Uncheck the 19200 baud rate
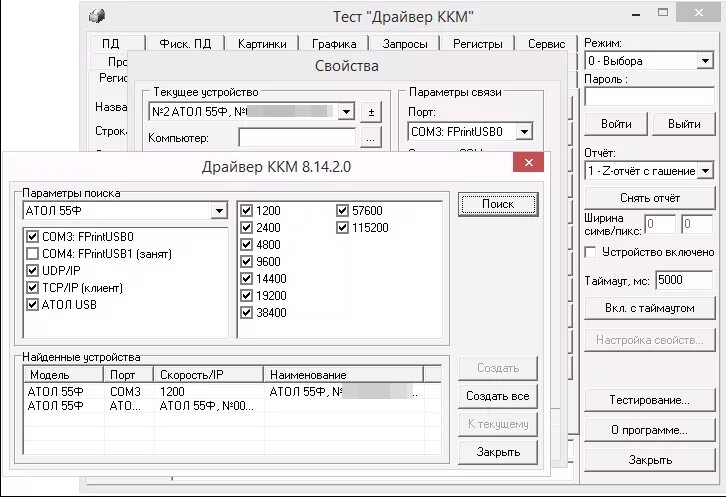Screen dimensions: 726x497 [246, 296]
